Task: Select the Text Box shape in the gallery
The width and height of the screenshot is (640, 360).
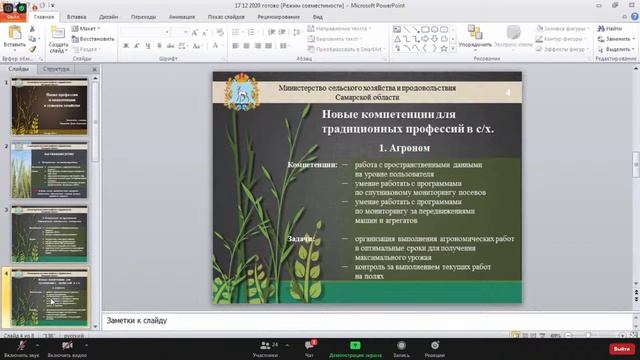Action: 397,29
